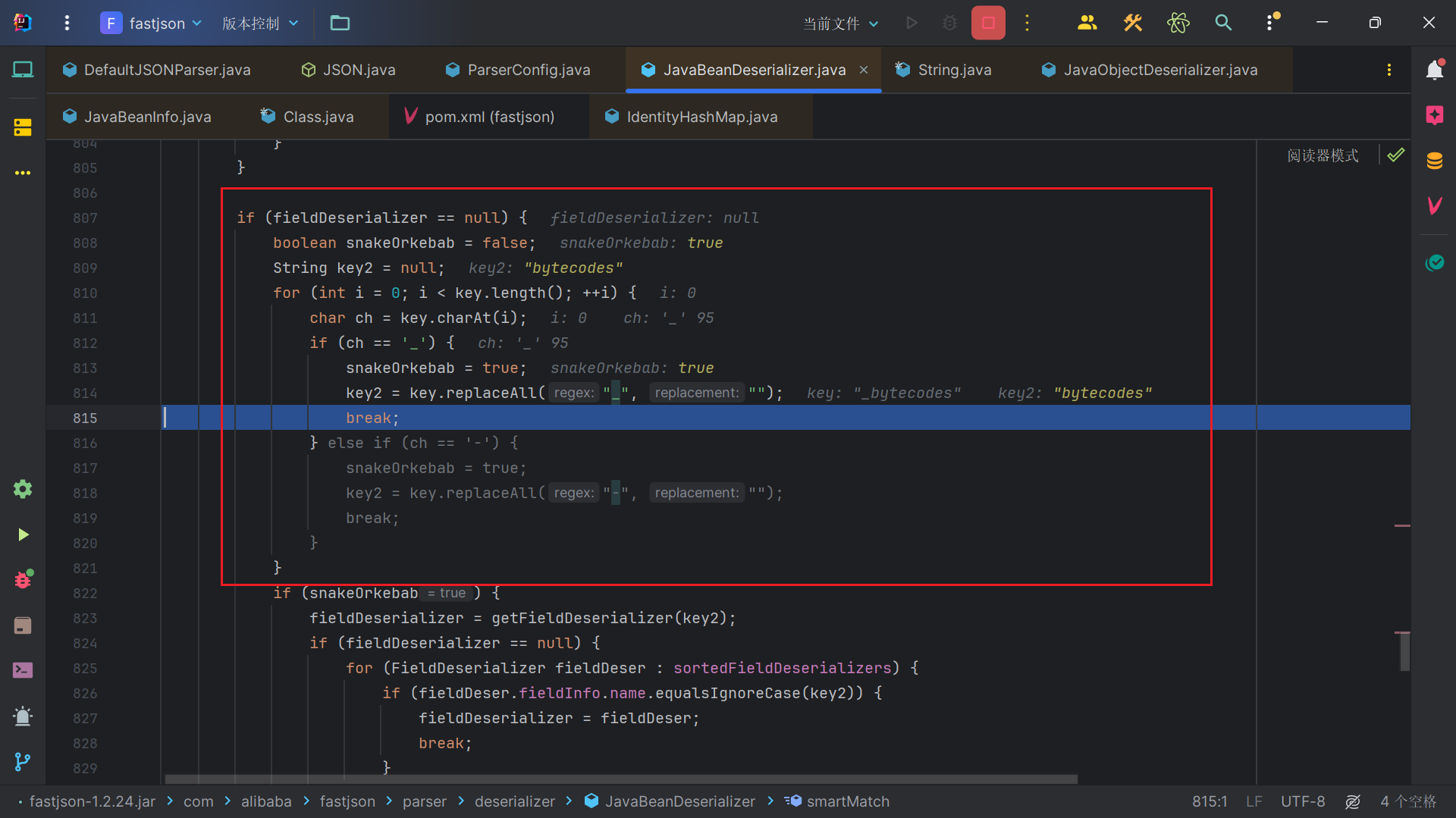Open IDE settings and updates menu icon
The image size is (1456, 818).
(1271, 22)
